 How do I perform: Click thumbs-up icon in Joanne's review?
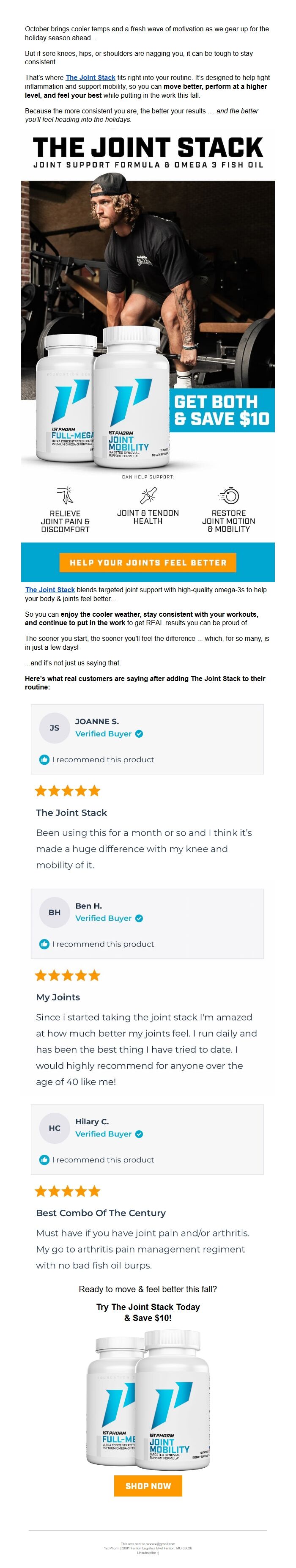(x=44, y=760)
